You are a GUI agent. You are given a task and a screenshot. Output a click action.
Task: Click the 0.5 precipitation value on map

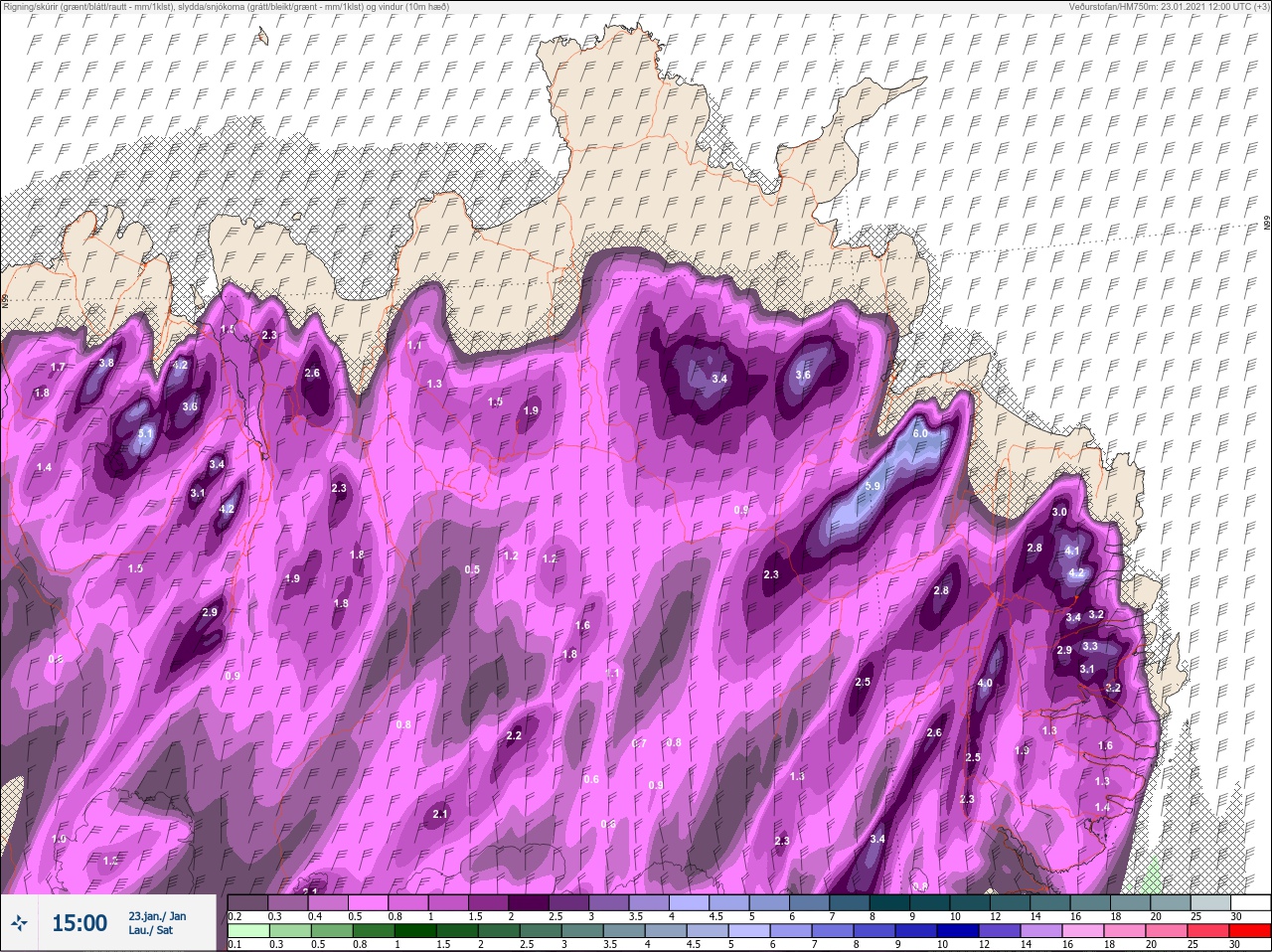pyautogui.click(x=472, y=570)
